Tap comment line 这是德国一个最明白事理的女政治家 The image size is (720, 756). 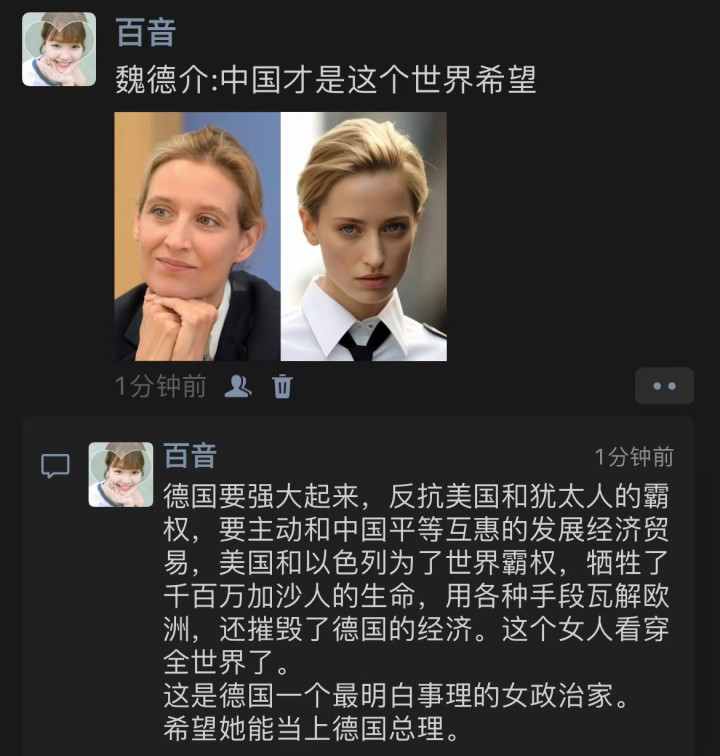point(396,695)
